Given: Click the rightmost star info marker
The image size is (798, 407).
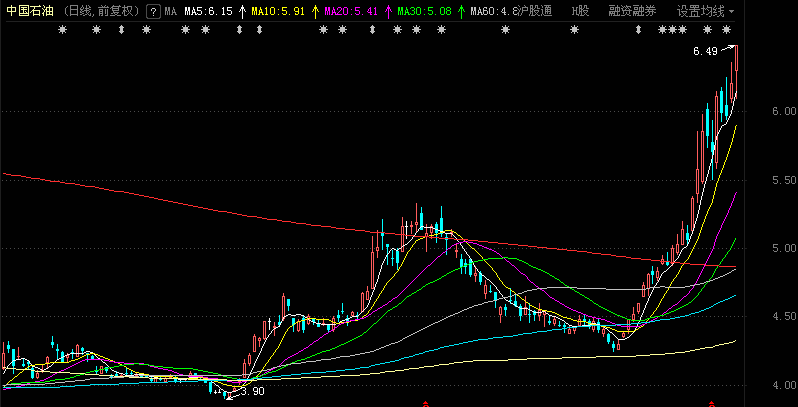Looking at the screenshot, I should pos(727,30).
